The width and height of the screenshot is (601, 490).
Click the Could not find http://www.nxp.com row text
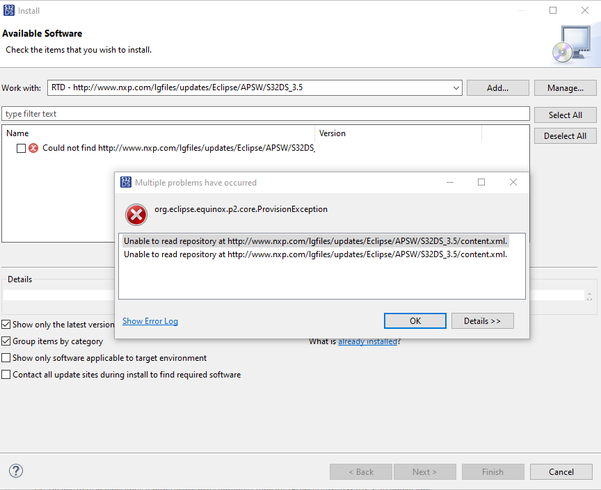[x=179, y=148]
